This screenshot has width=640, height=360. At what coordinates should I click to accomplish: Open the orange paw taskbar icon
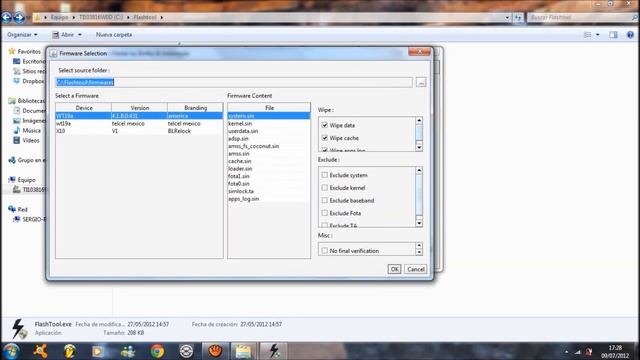[x=215, y=351]
